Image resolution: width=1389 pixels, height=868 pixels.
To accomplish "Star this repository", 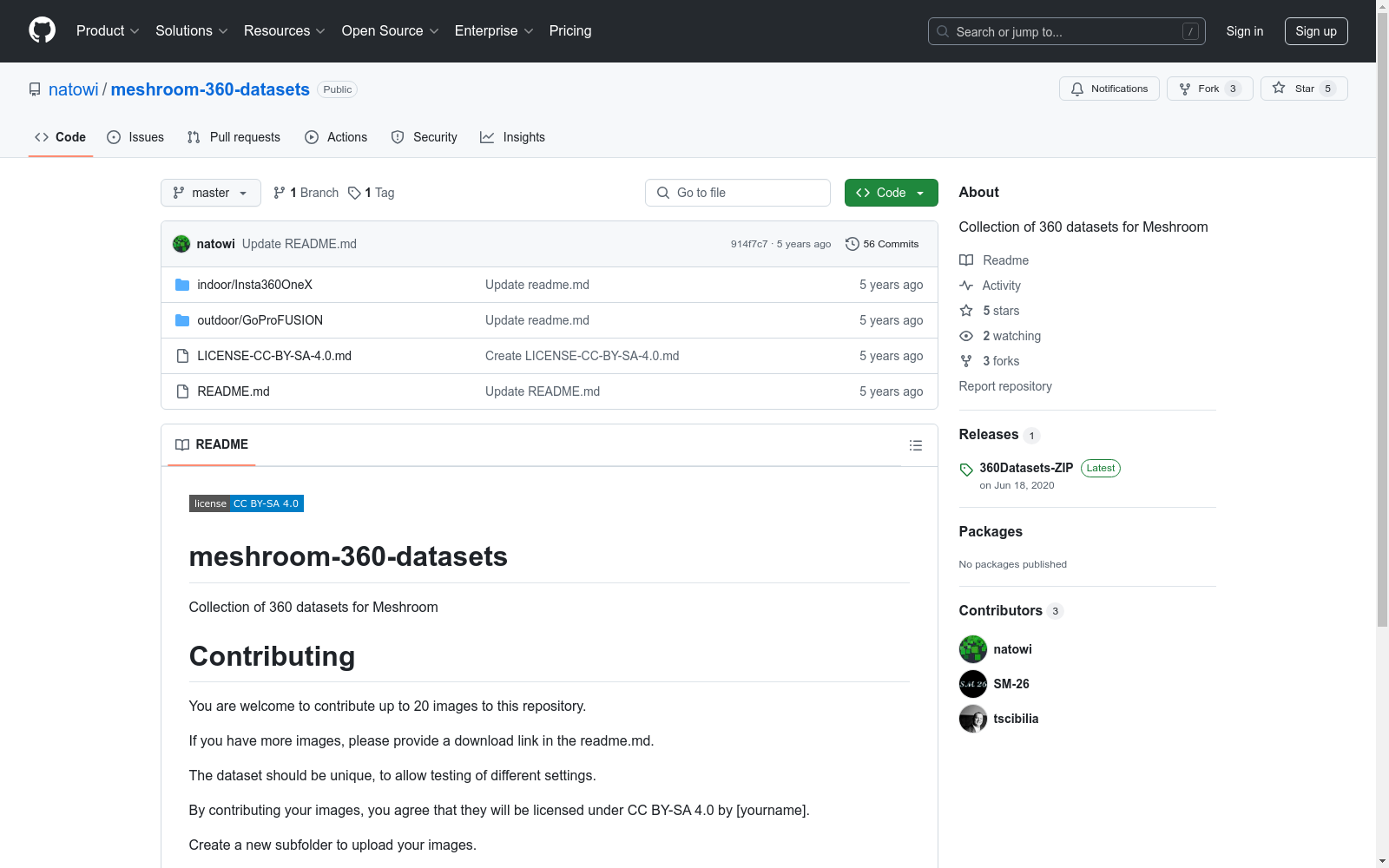I will pos(1304,89).
